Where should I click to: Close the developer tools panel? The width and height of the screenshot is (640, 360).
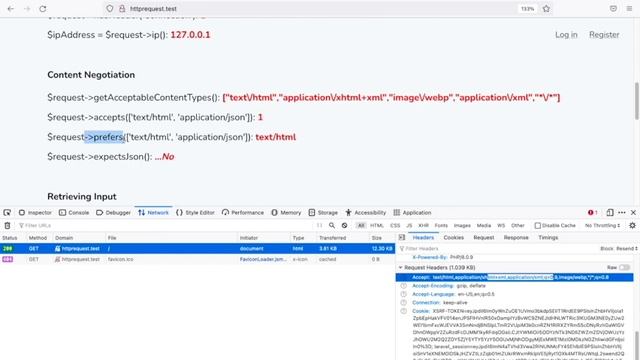pos(633,213)
